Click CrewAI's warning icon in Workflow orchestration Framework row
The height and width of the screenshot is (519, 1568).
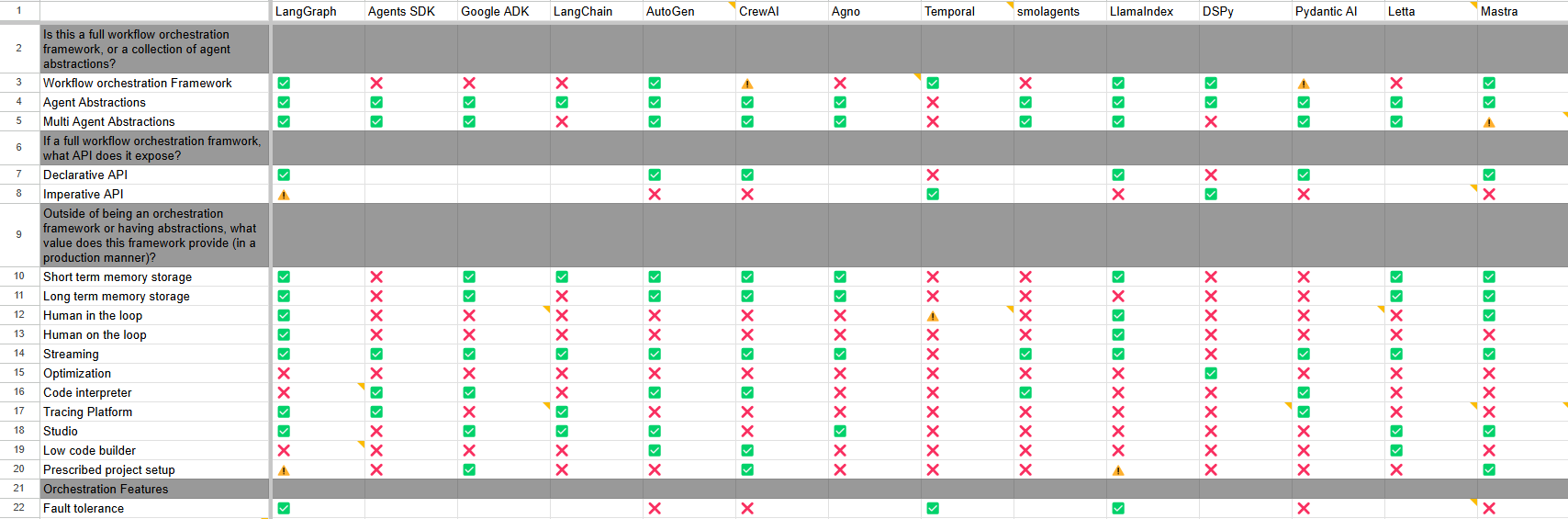point(747,84)
